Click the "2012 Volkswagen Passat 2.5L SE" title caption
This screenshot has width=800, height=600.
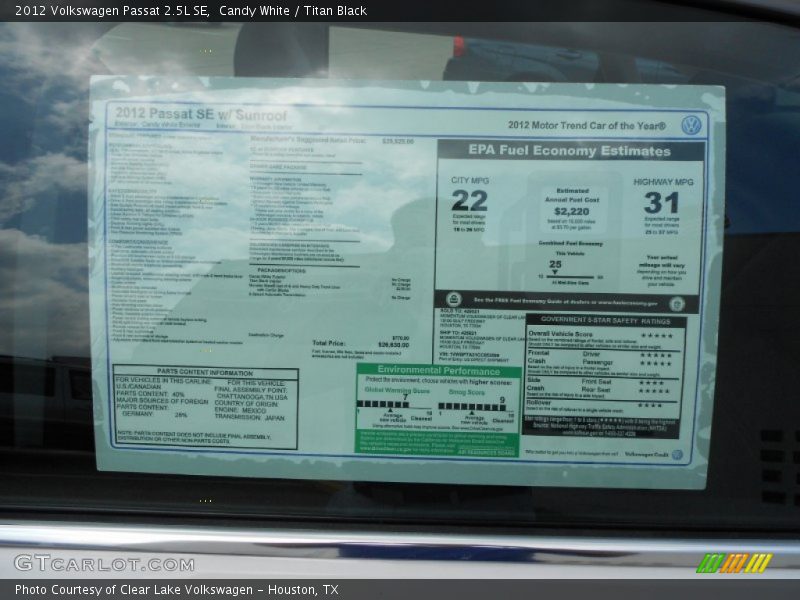pos(112,11)
